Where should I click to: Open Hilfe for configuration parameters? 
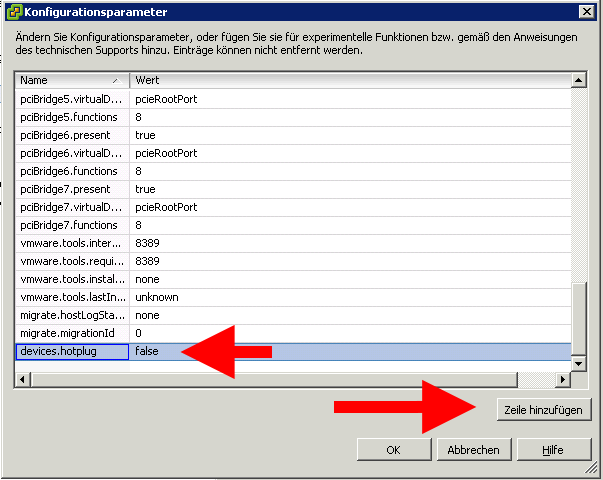(552, 450)
